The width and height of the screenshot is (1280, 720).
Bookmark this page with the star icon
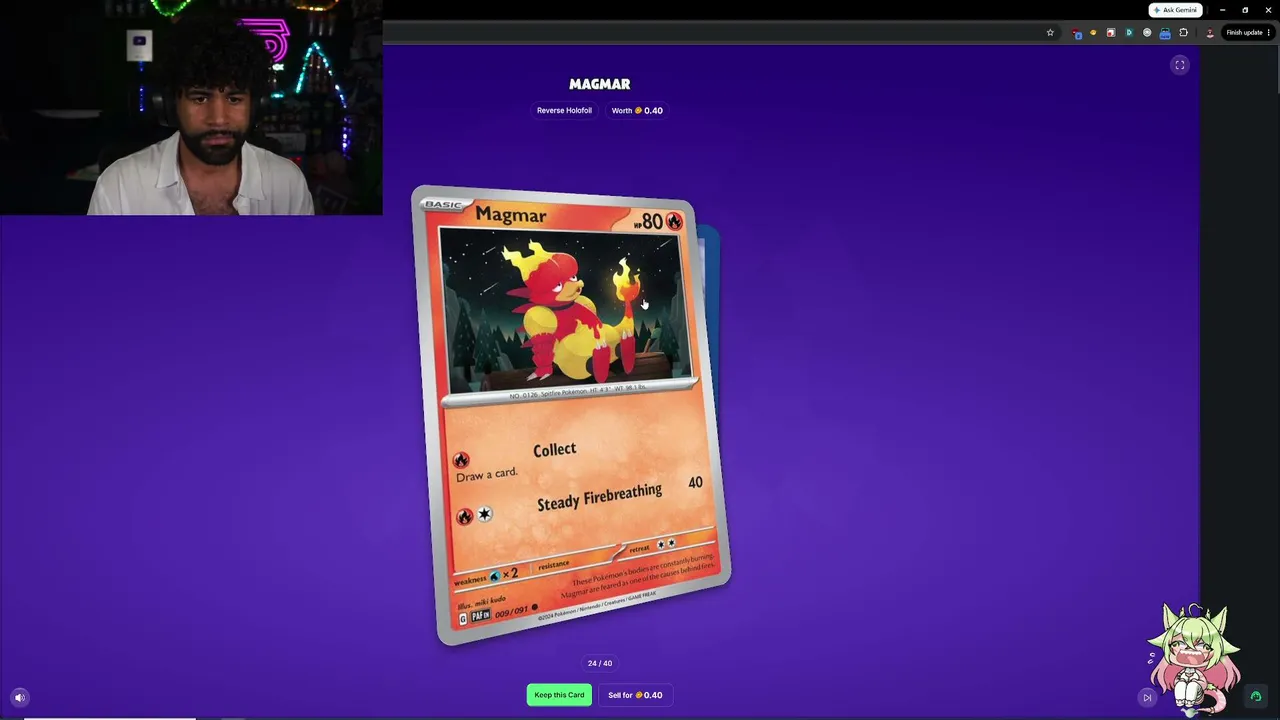click(1050, 33)
